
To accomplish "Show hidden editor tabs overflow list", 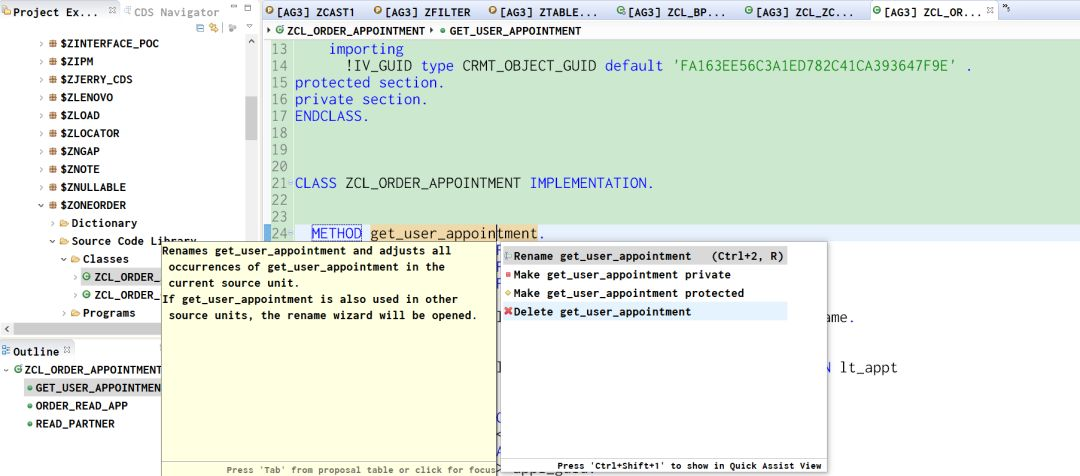I will 1006,8.
